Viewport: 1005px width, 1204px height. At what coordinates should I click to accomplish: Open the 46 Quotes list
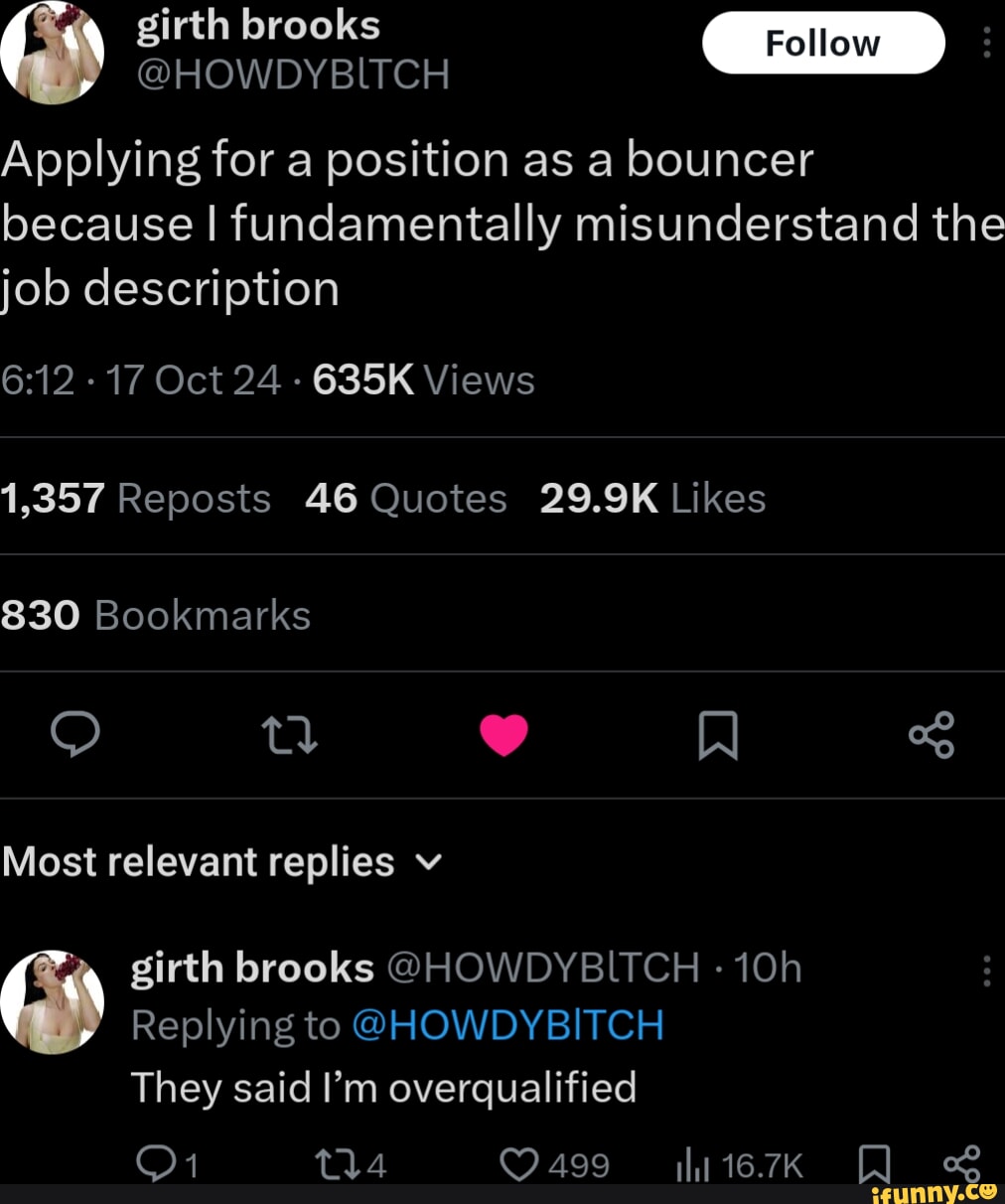(x=405, y=498)
